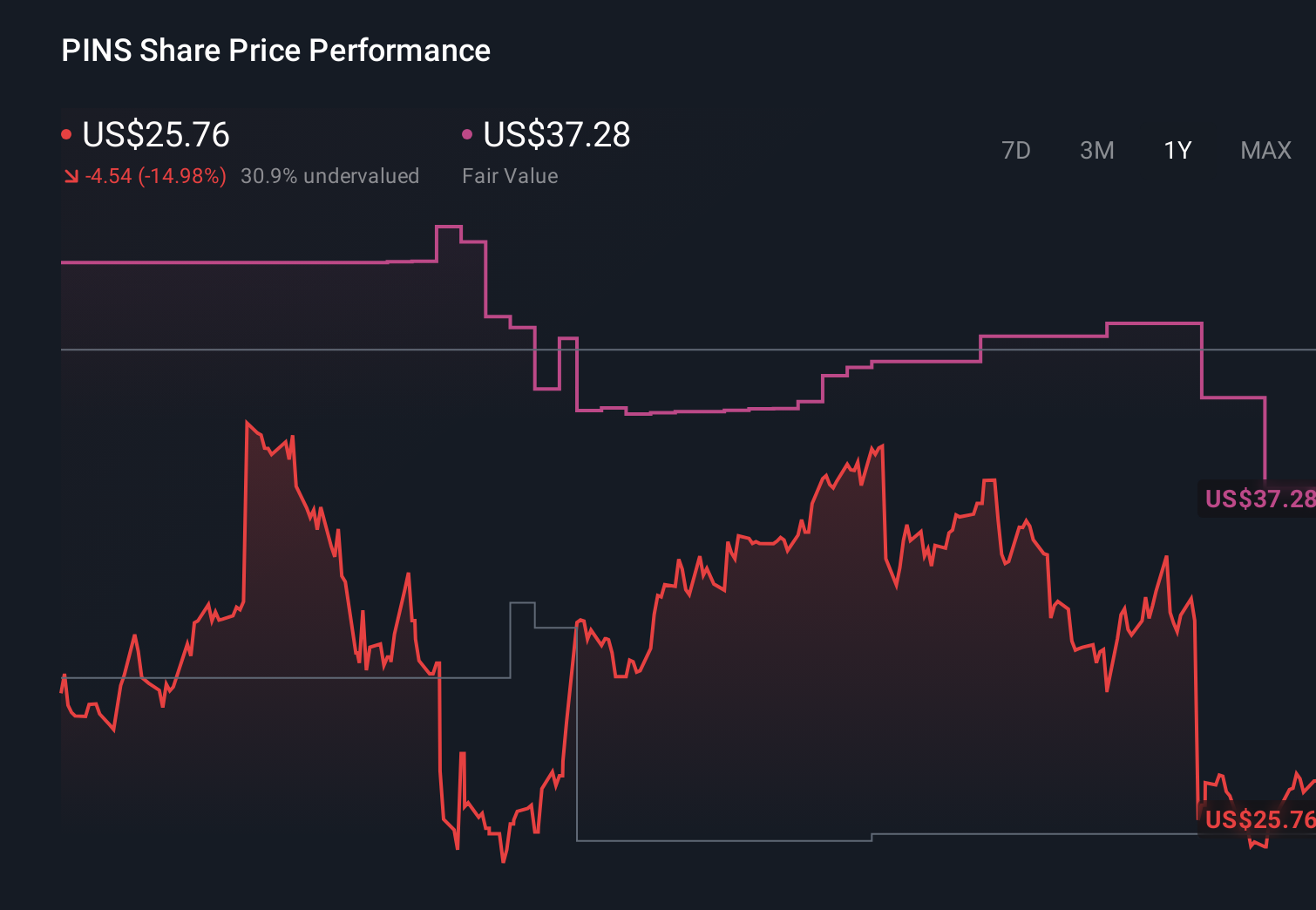Image resolution: width=1316 pixels, height=910 pixels.
Task: Click the red share price legend dot
Action: coord(66,133)
